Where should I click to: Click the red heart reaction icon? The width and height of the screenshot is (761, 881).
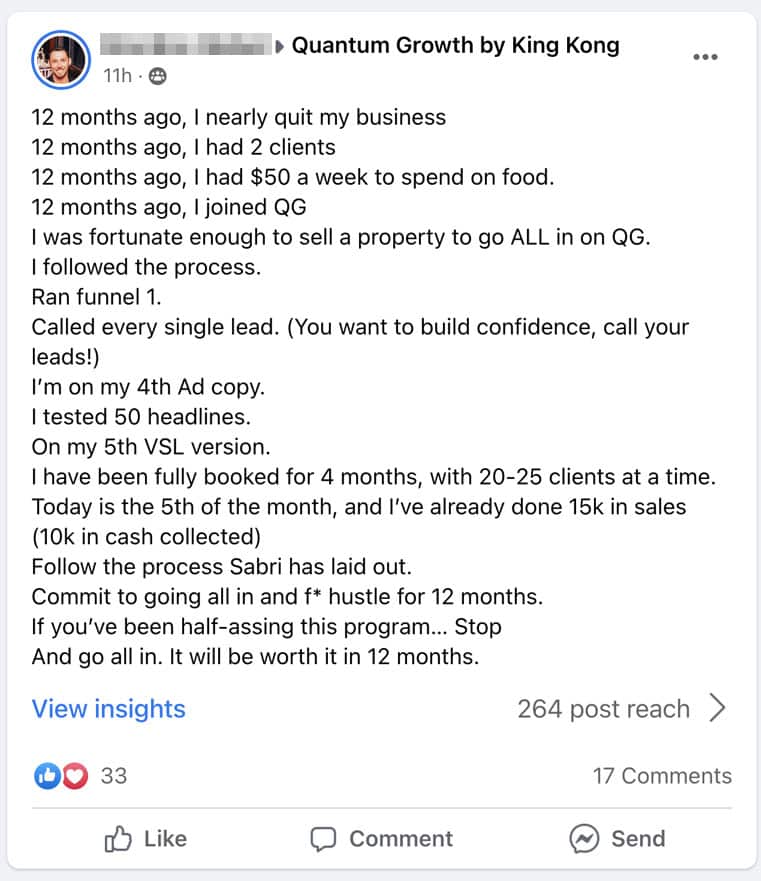coord(73,775)
